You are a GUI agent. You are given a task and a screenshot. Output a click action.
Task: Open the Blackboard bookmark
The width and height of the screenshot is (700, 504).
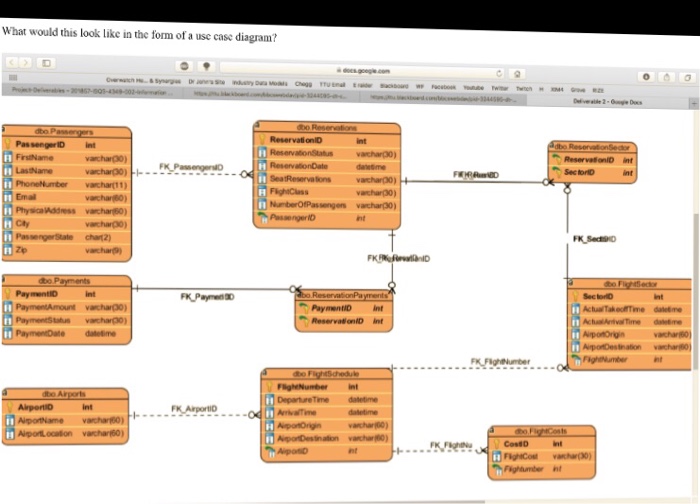point(394,86)
